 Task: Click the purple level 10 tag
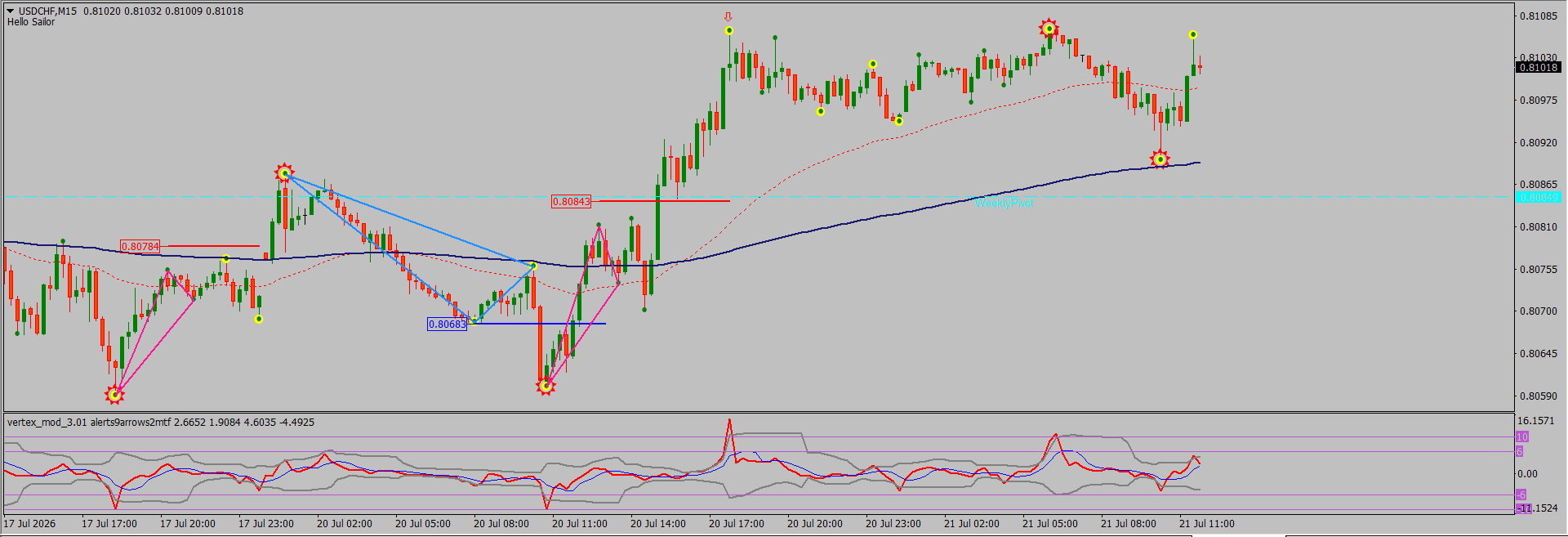pos(1522,437)
